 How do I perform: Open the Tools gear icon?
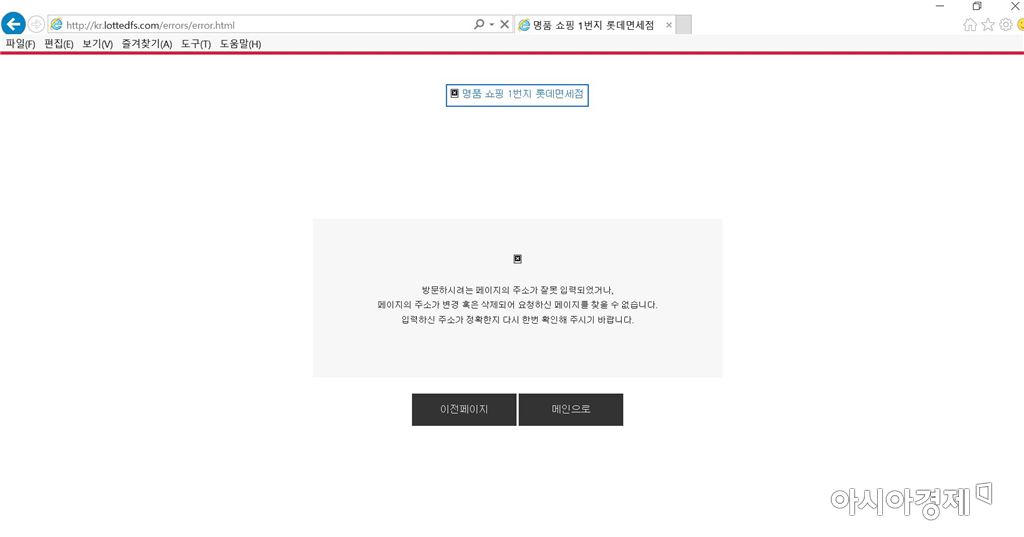pos(1006,25)
